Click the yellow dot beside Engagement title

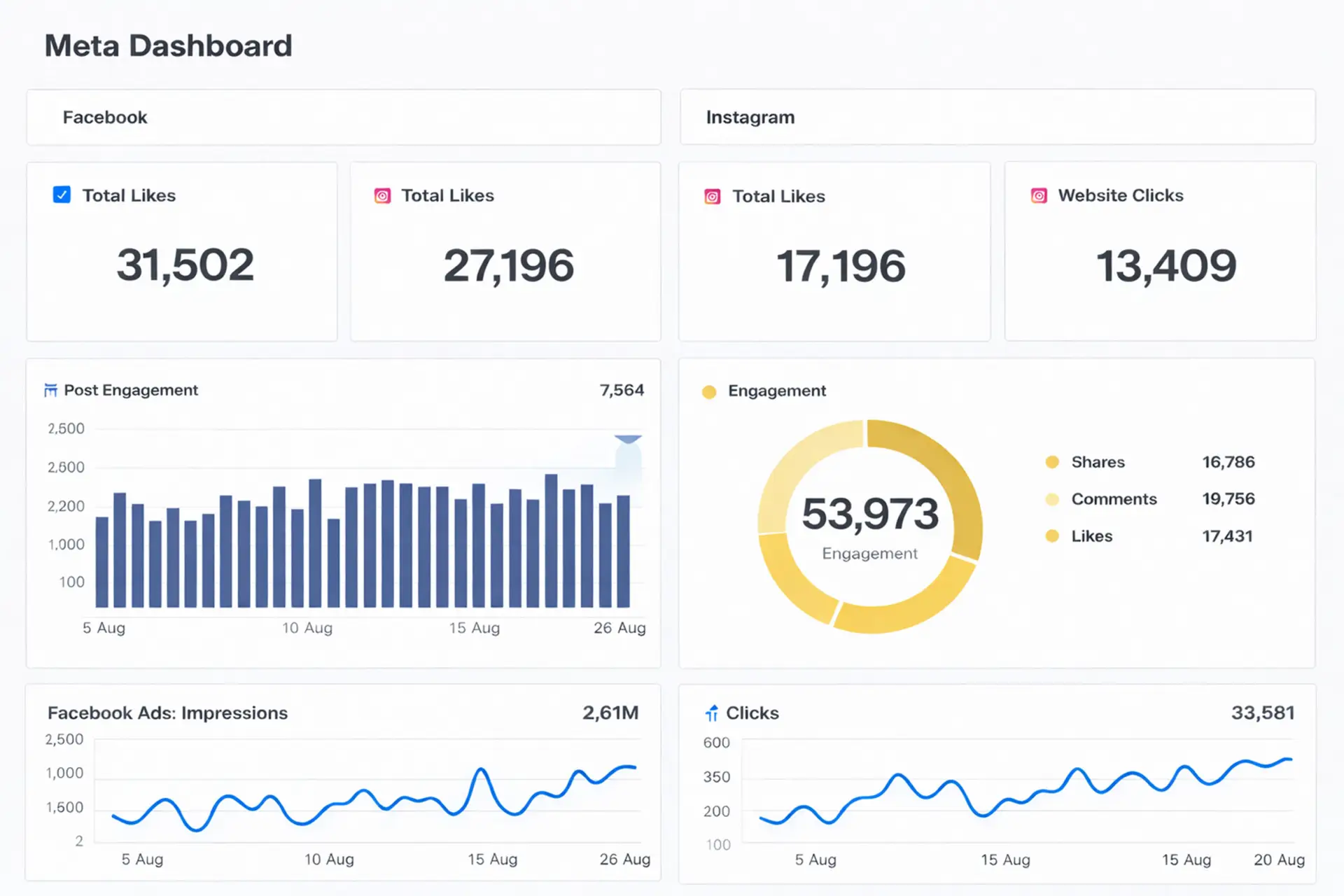tap(709, 392)
